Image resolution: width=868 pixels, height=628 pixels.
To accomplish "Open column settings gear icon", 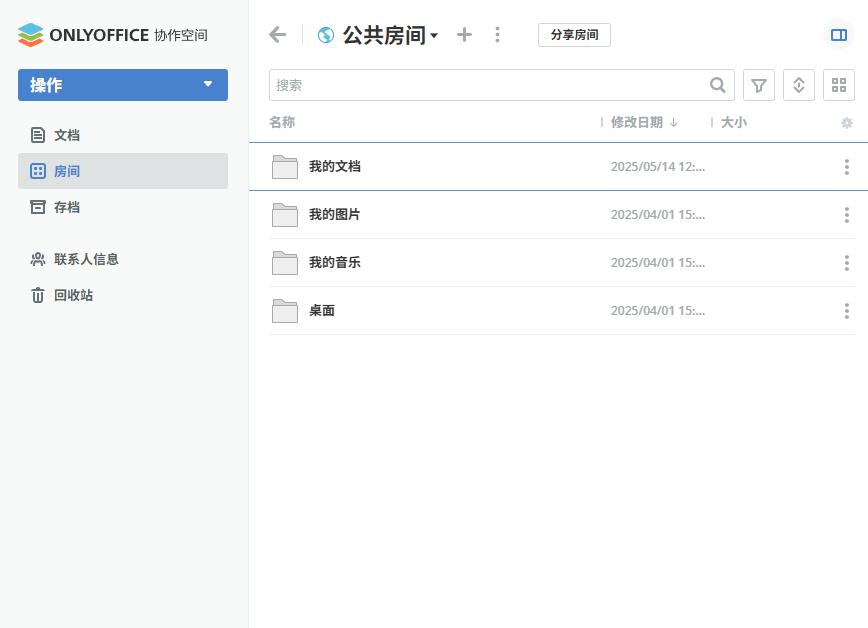I will click(846, 122).
